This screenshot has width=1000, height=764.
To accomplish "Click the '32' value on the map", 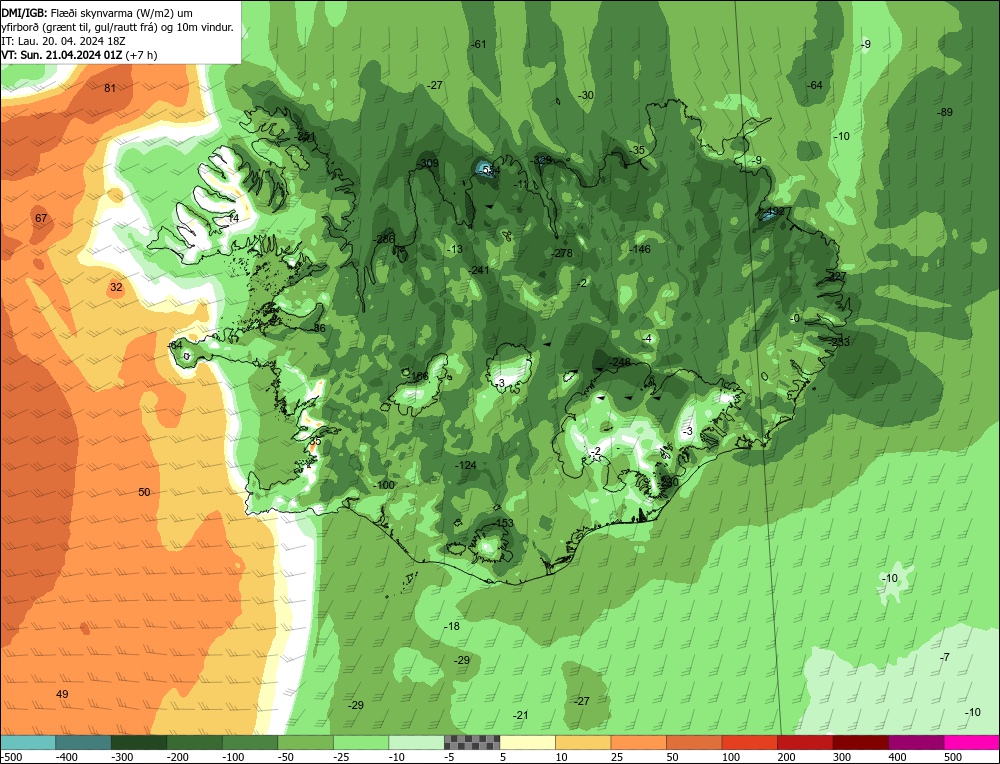I will pos(116,287).
